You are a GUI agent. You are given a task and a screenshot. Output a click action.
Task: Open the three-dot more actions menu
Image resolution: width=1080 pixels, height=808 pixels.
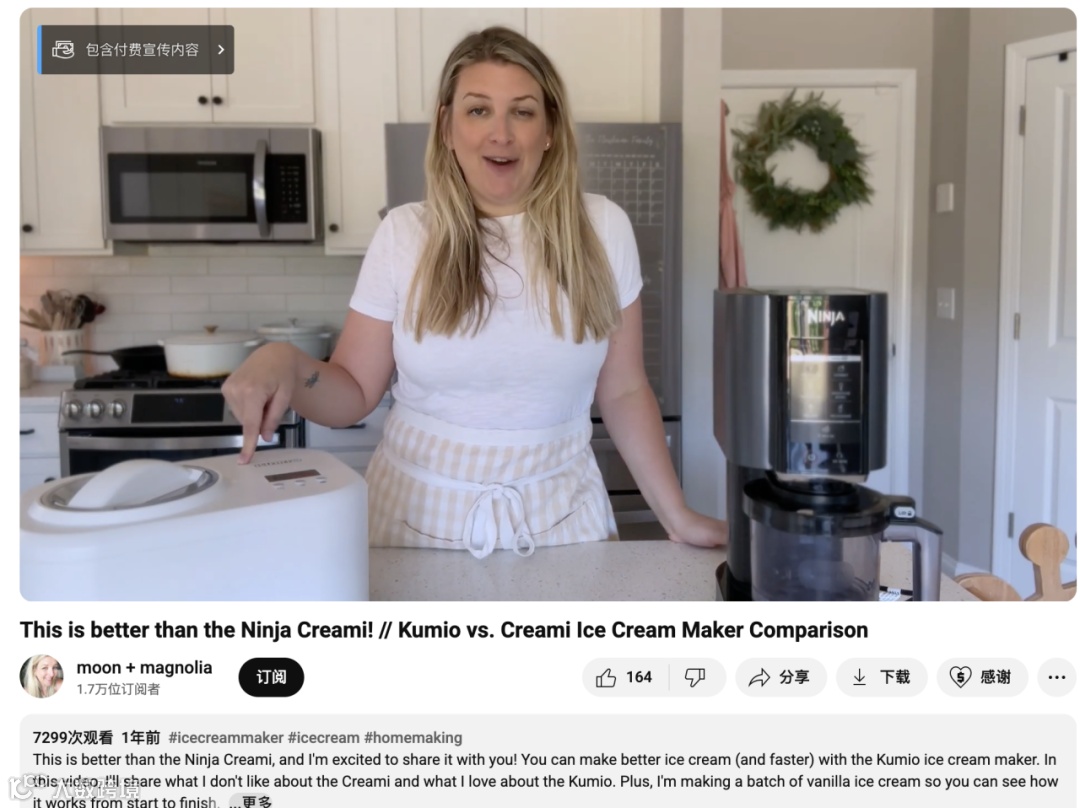click(1057, 678)
